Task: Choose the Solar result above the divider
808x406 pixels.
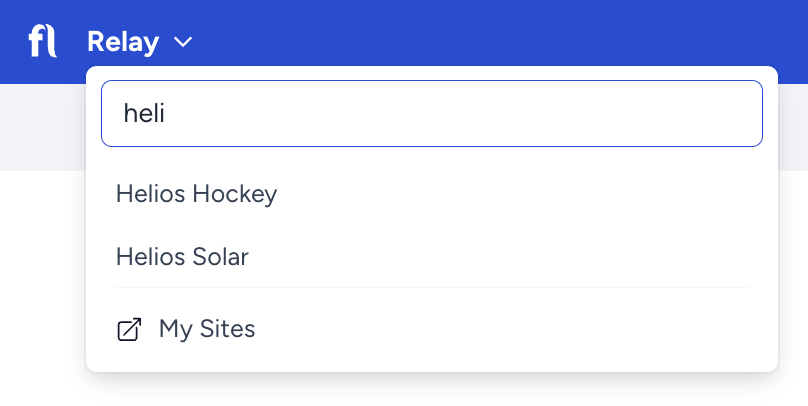Action: pos(182,257)
